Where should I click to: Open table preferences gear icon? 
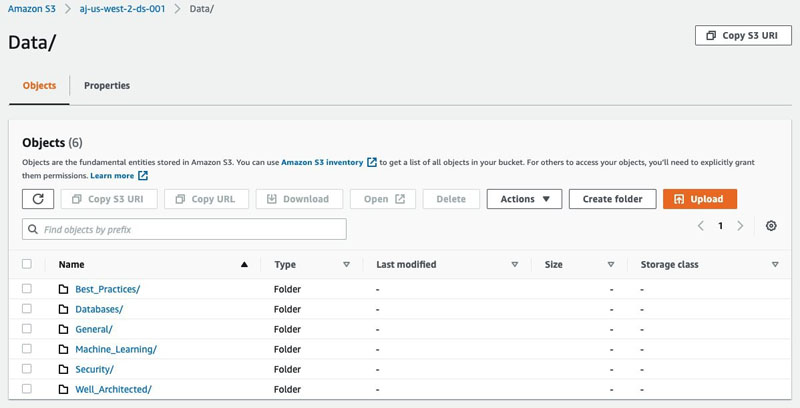[771, 225]
